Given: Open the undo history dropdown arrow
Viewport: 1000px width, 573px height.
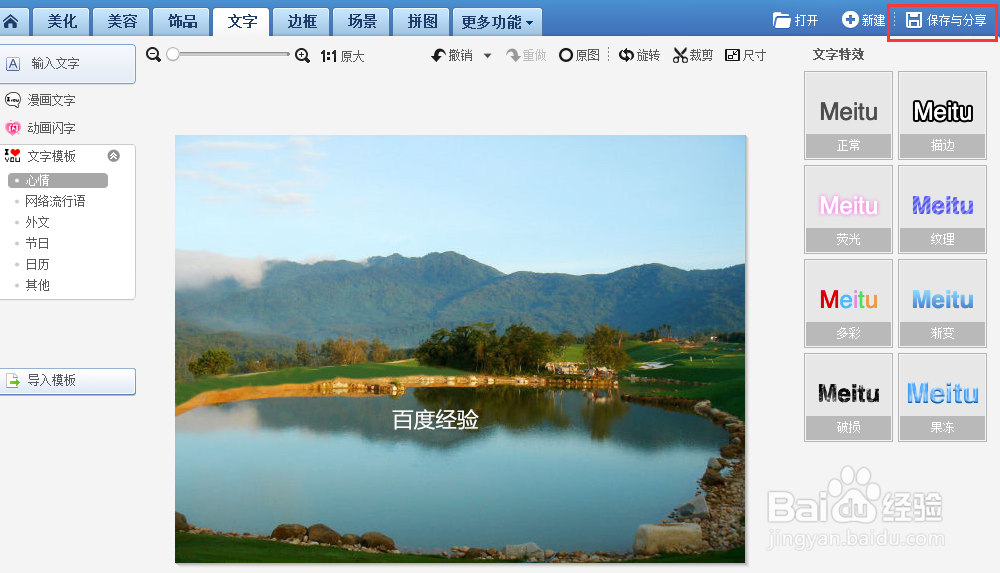Looking at the screenshot, I should tap(488, 56).
